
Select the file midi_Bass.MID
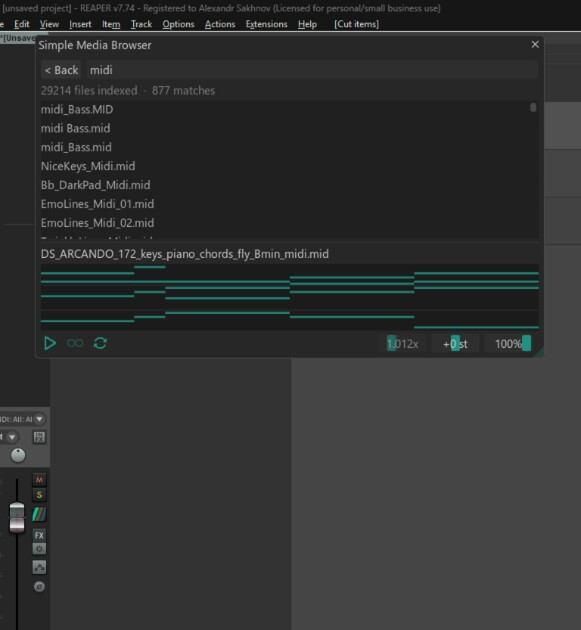click(x=77, y=109)
